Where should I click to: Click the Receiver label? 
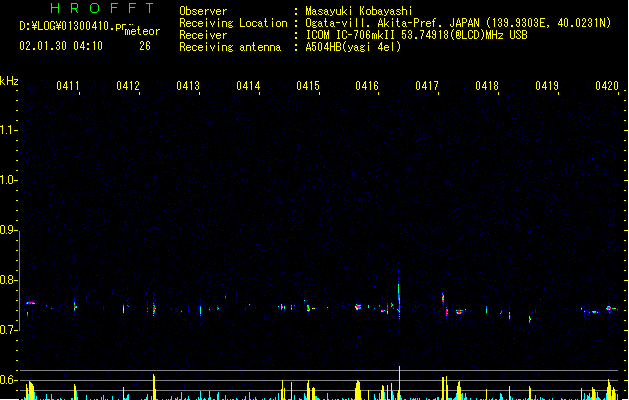[203, 35]
